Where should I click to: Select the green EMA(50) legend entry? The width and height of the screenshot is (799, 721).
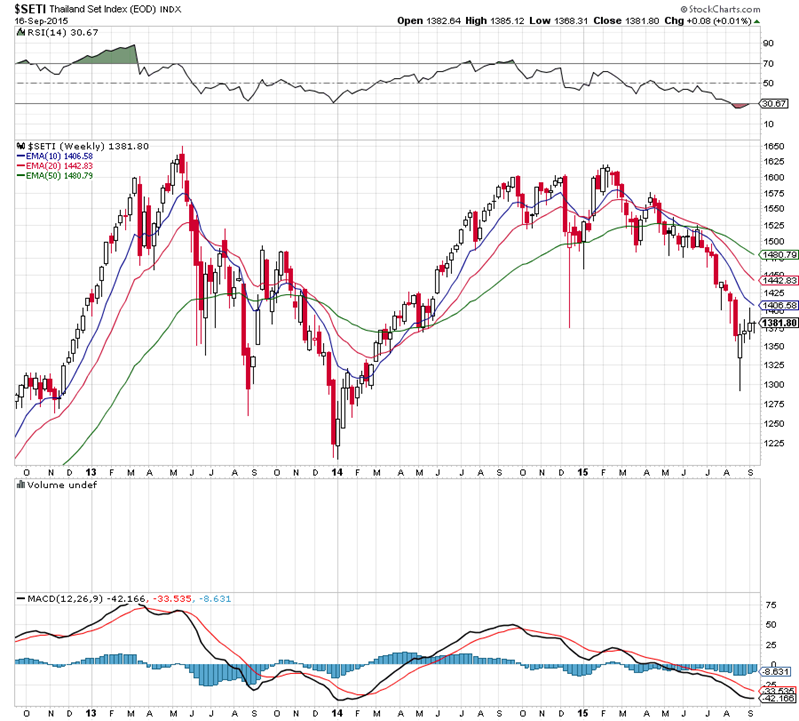pos(58,176)
